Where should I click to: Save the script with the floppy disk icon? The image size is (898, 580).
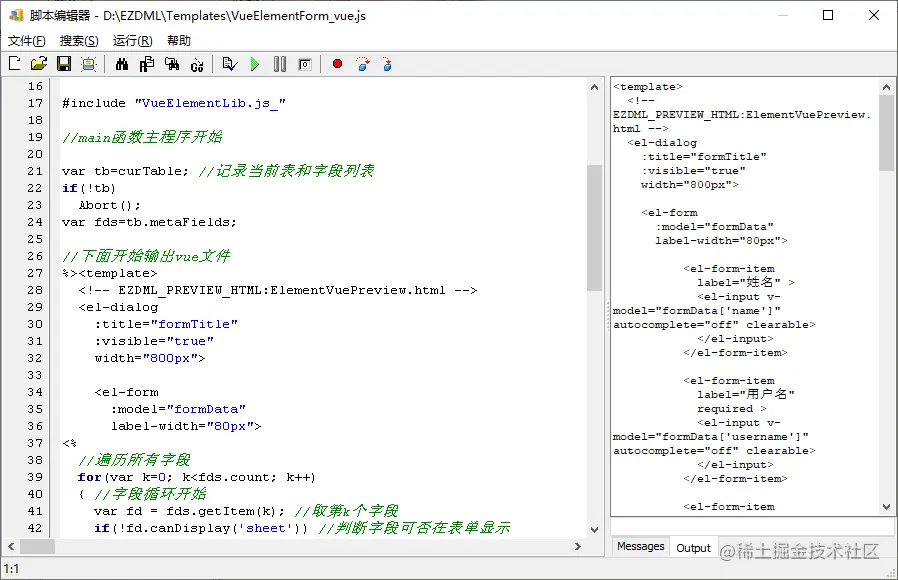point(64,64)
